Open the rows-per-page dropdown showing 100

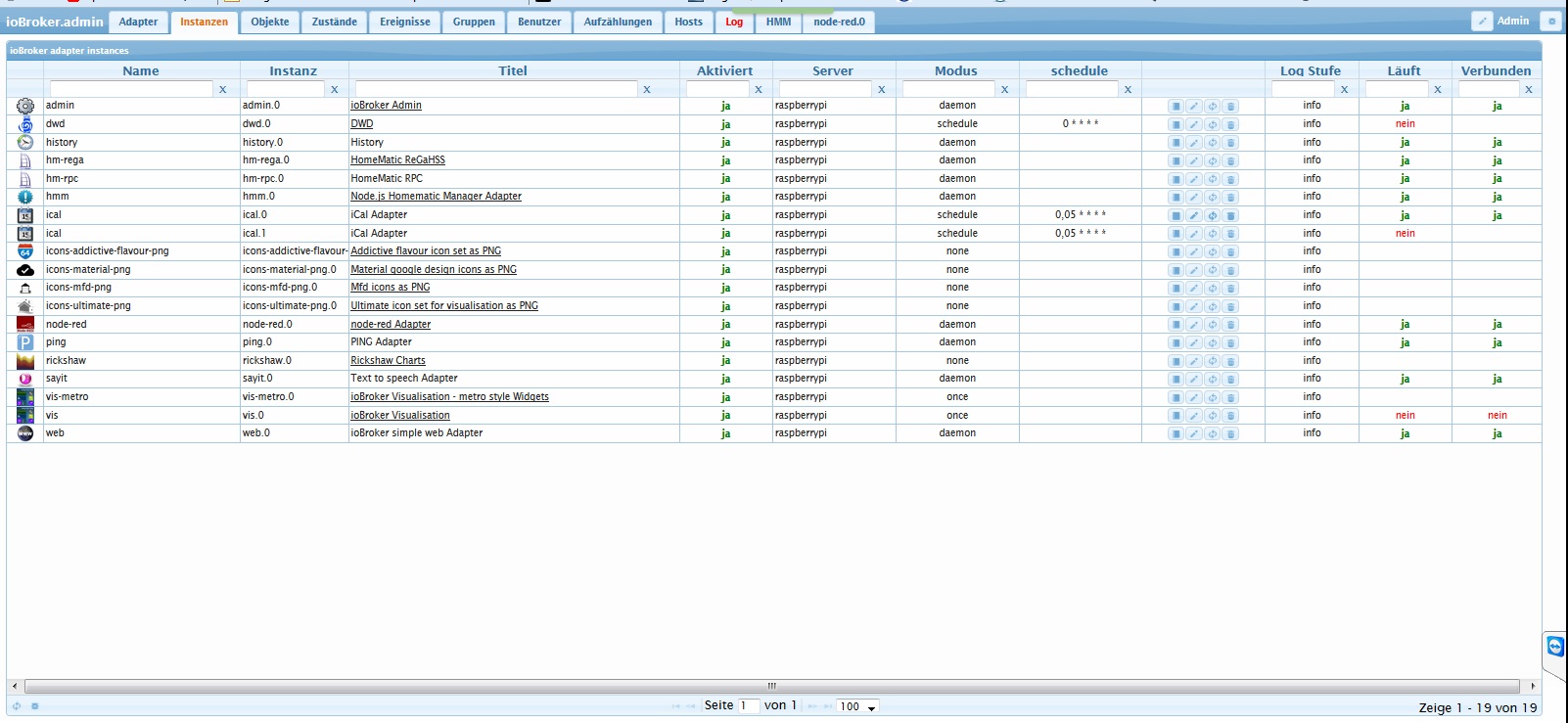click(x=858, y=706)
